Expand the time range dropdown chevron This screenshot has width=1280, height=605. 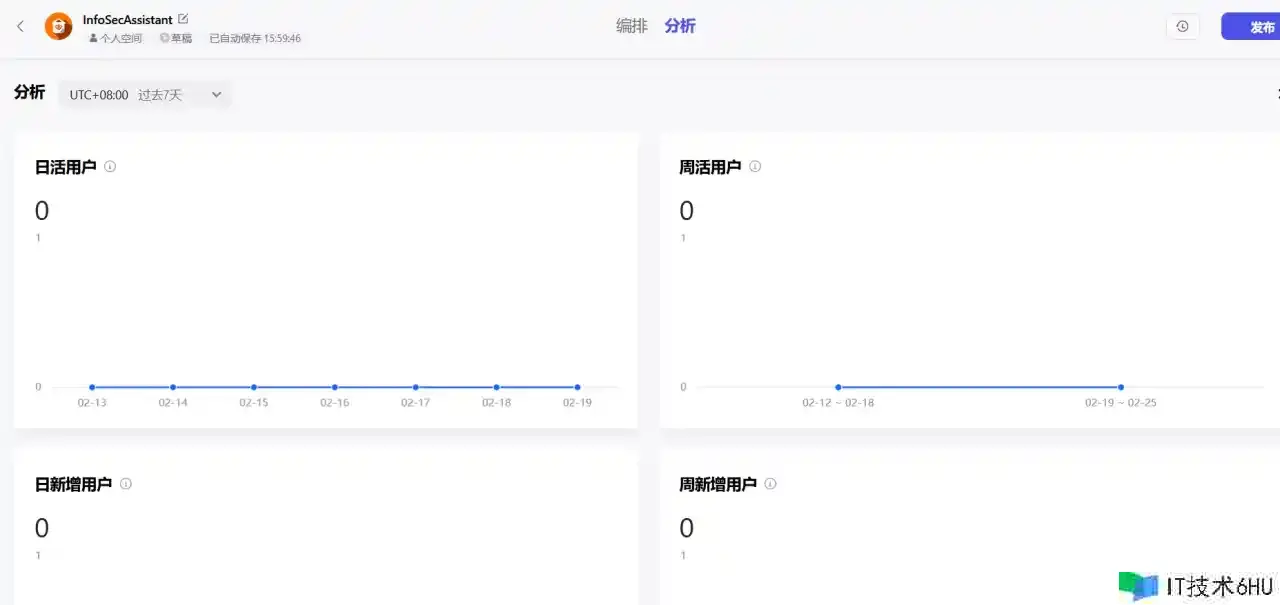click(216, 95)
